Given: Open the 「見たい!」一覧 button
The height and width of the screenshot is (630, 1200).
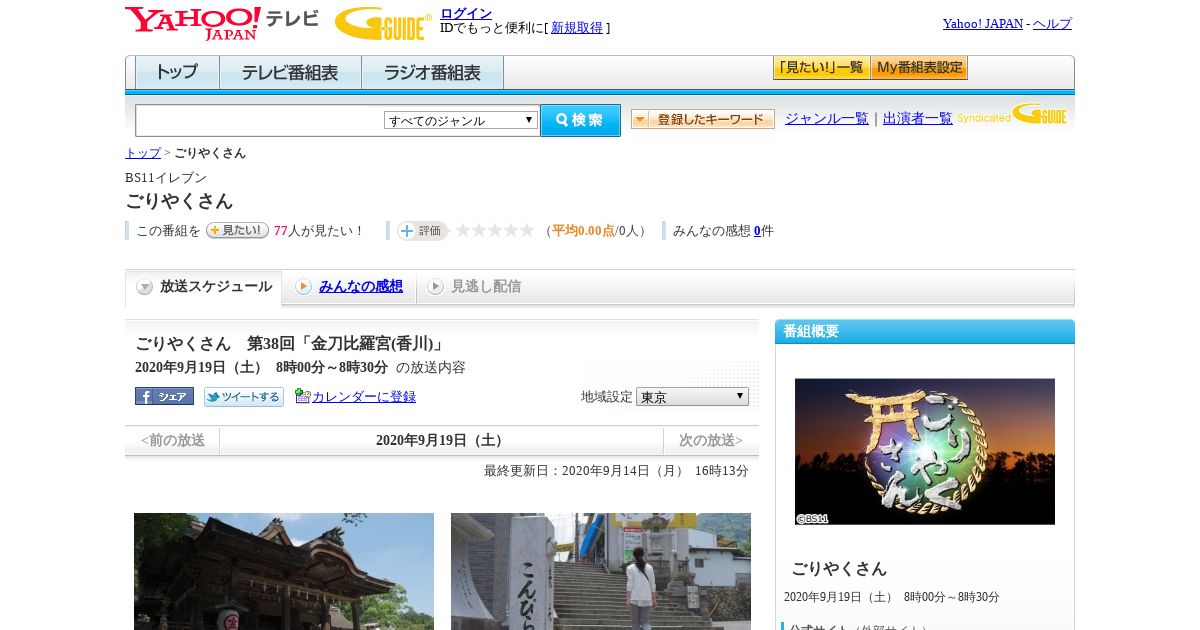Looking at the screenshot, I should 821,68.
